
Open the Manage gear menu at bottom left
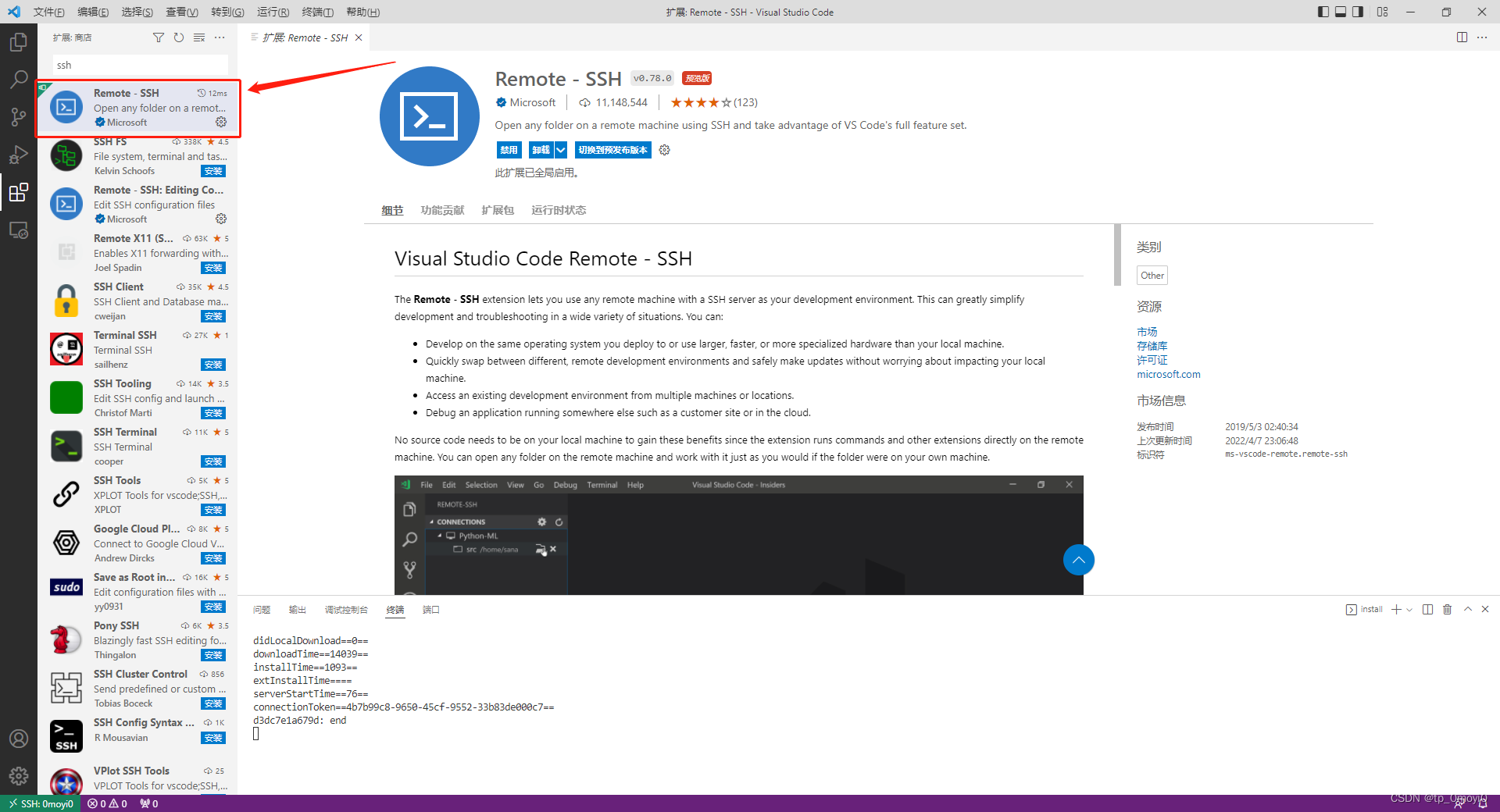(19, 776)
